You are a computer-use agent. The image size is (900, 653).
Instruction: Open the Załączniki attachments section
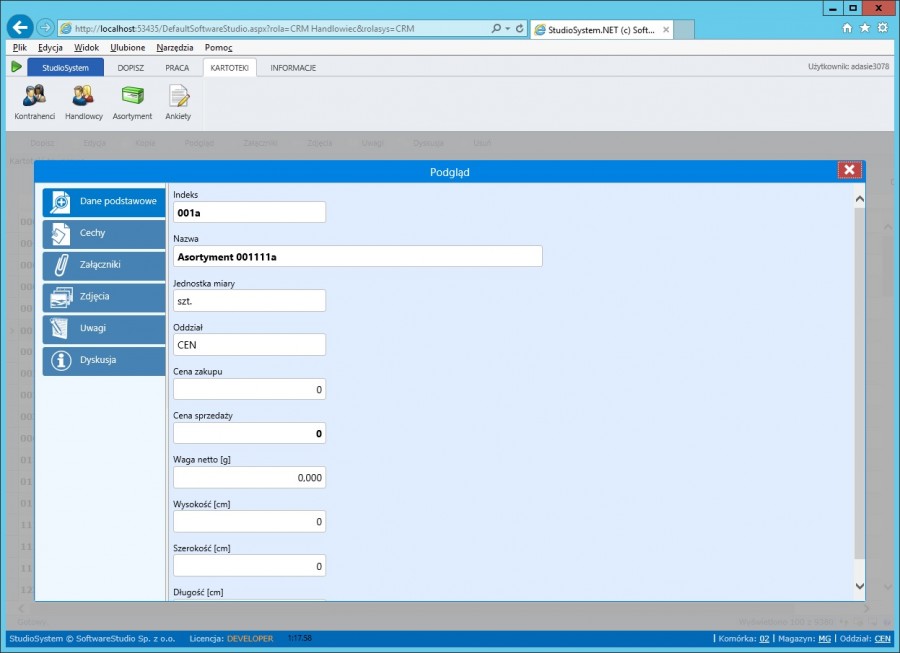tap(104, 265)
